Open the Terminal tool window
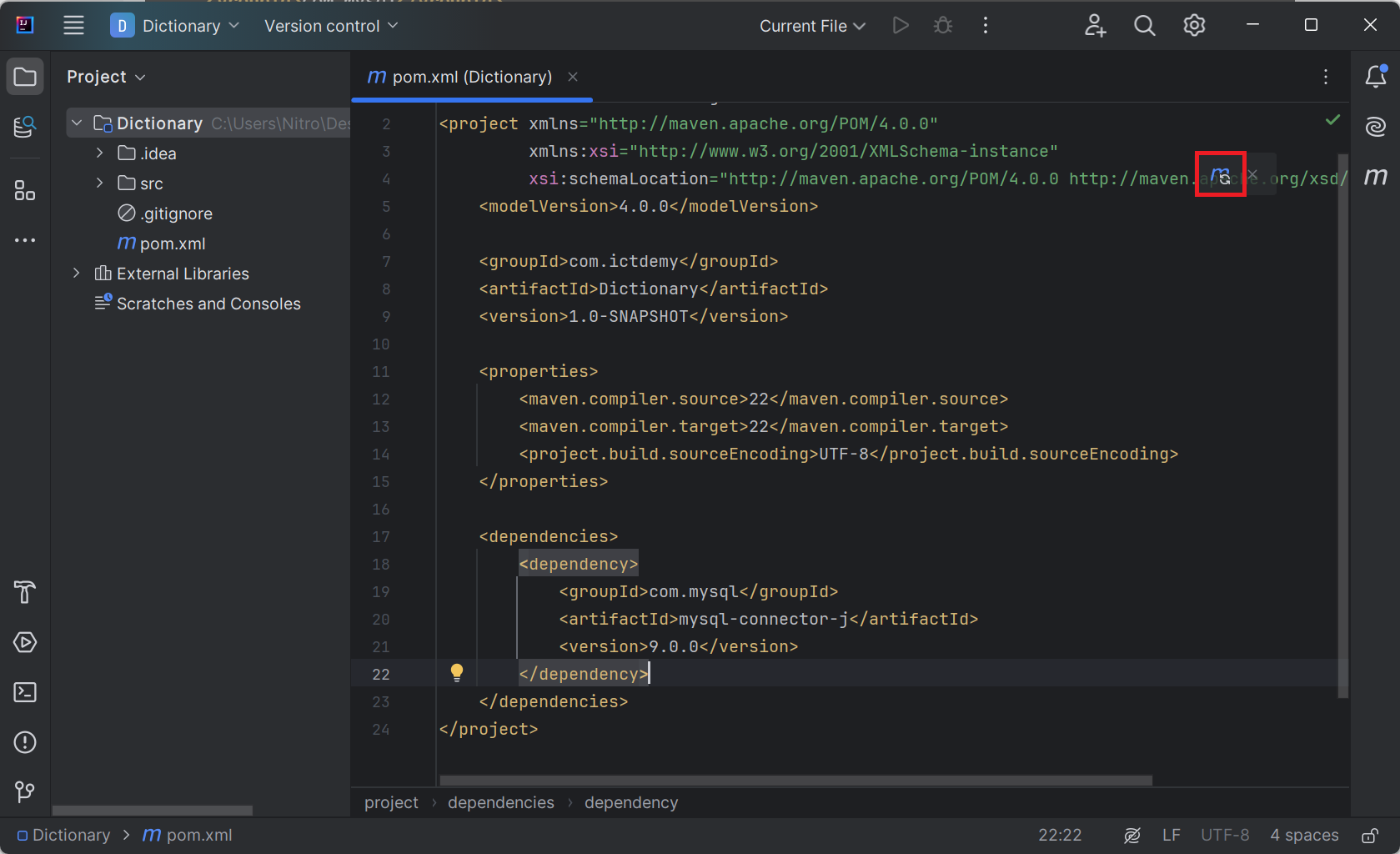The width and height of the screenshot is (1400, 854). tap(25, 692)
